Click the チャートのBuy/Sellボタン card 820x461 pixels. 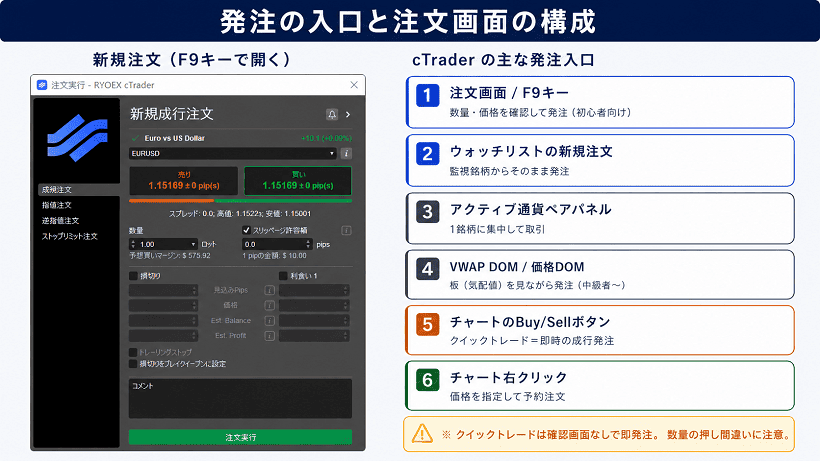(600, 330)
